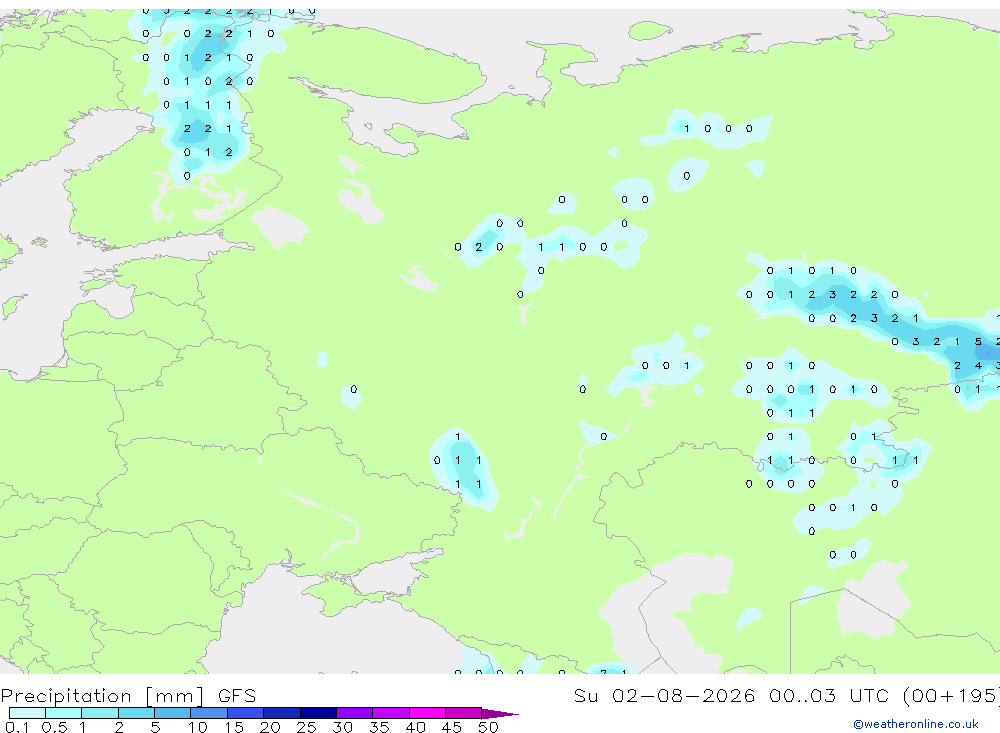Select the '40' legend scale label

(415, 727)
